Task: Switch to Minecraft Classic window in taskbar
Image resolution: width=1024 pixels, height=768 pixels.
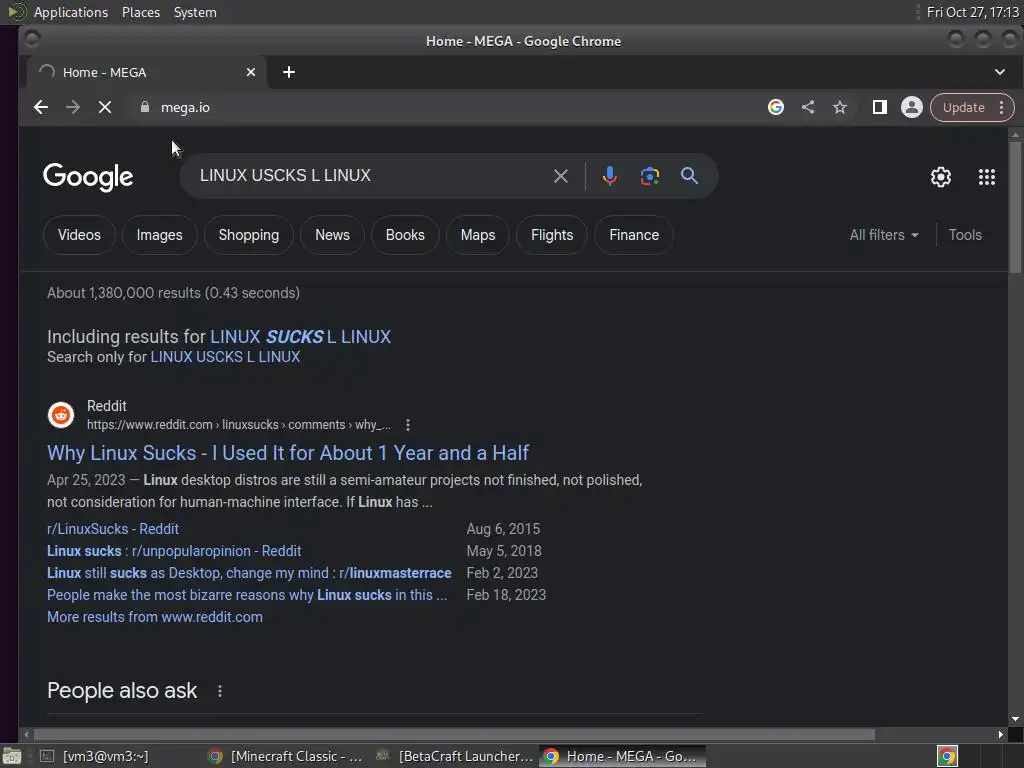Action: [285, 756]
